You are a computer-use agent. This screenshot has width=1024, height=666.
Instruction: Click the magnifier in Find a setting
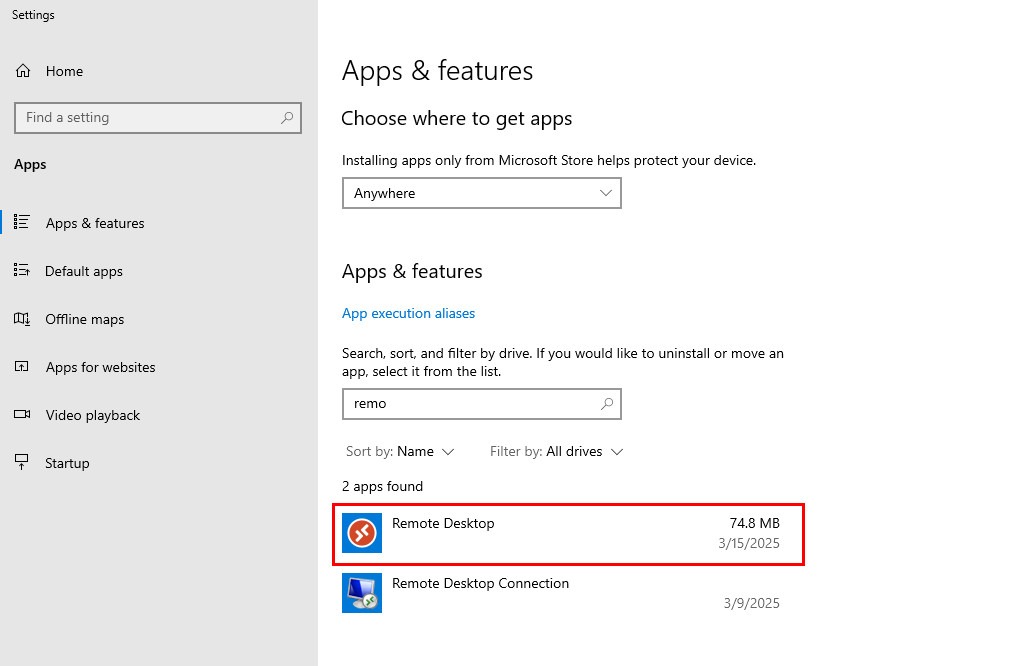[287, 118]
